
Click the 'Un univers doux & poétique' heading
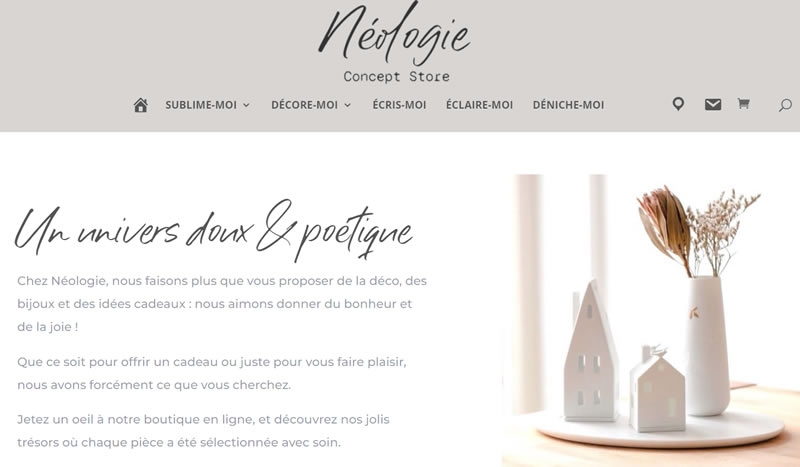[x=213, y=230]
